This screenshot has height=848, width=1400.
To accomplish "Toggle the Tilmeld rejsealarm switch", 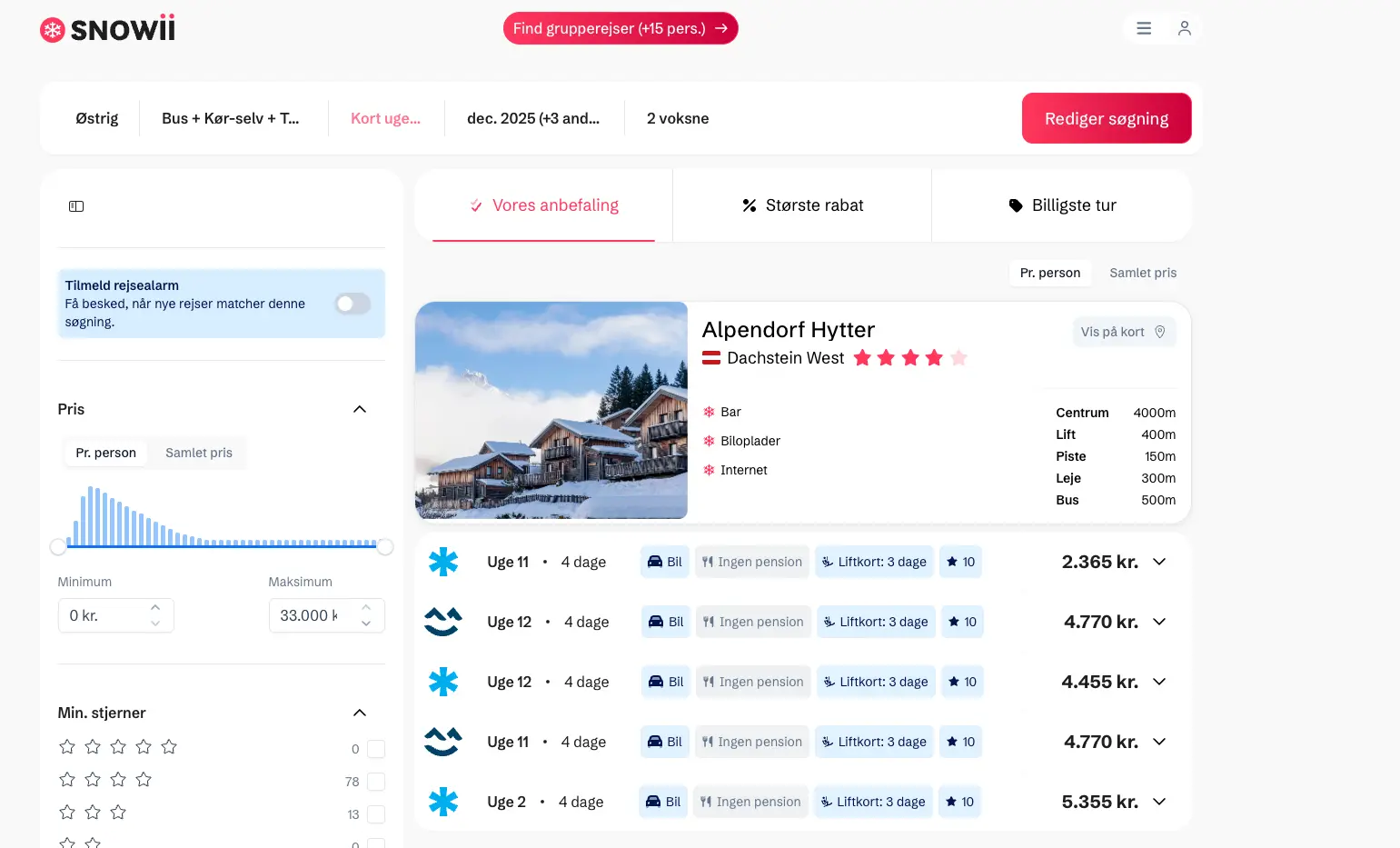I will pyautogui.click(x=352, y=304).
